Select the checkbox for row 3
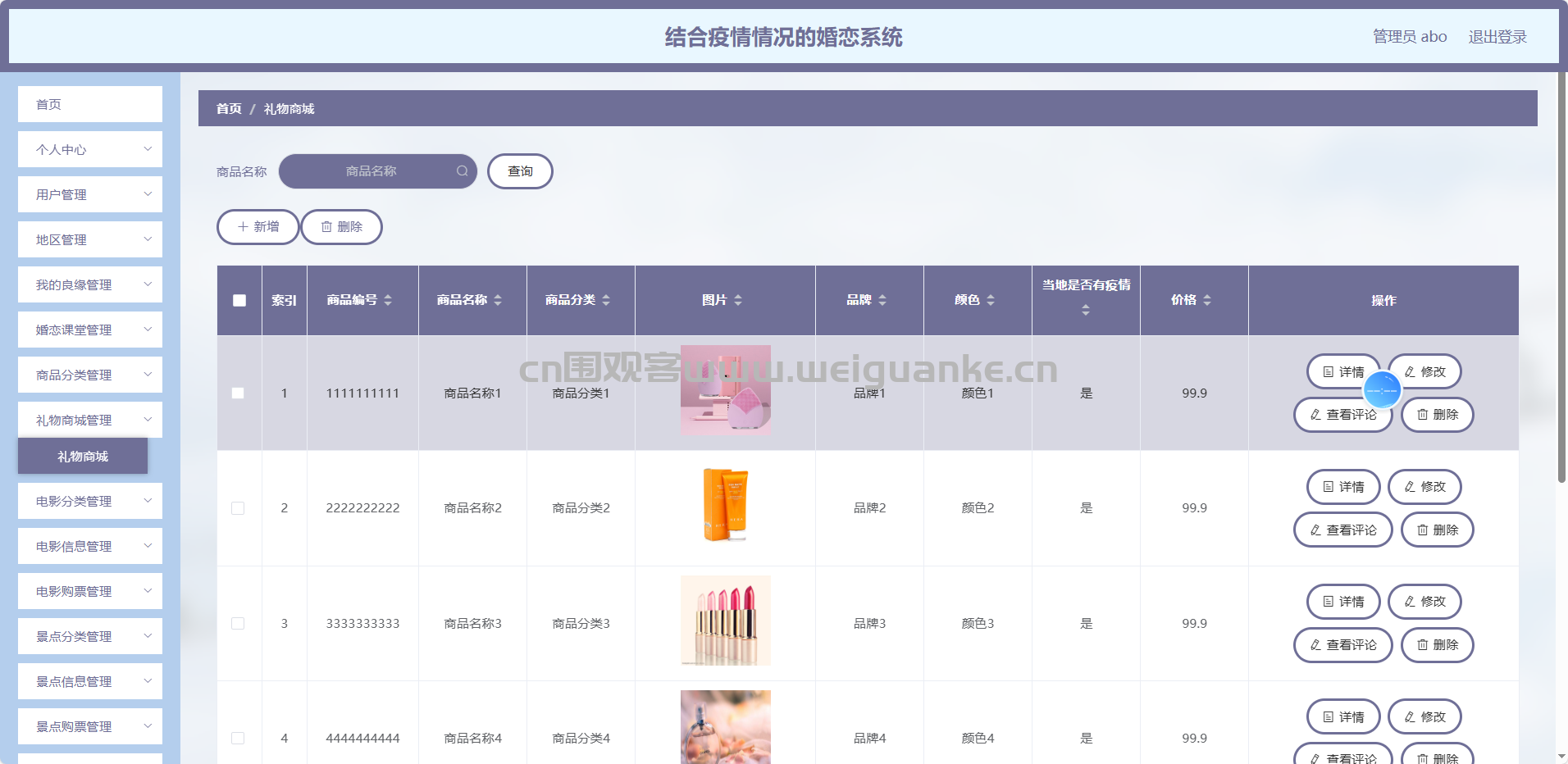The image size is (1568, 764). point(238,624)
